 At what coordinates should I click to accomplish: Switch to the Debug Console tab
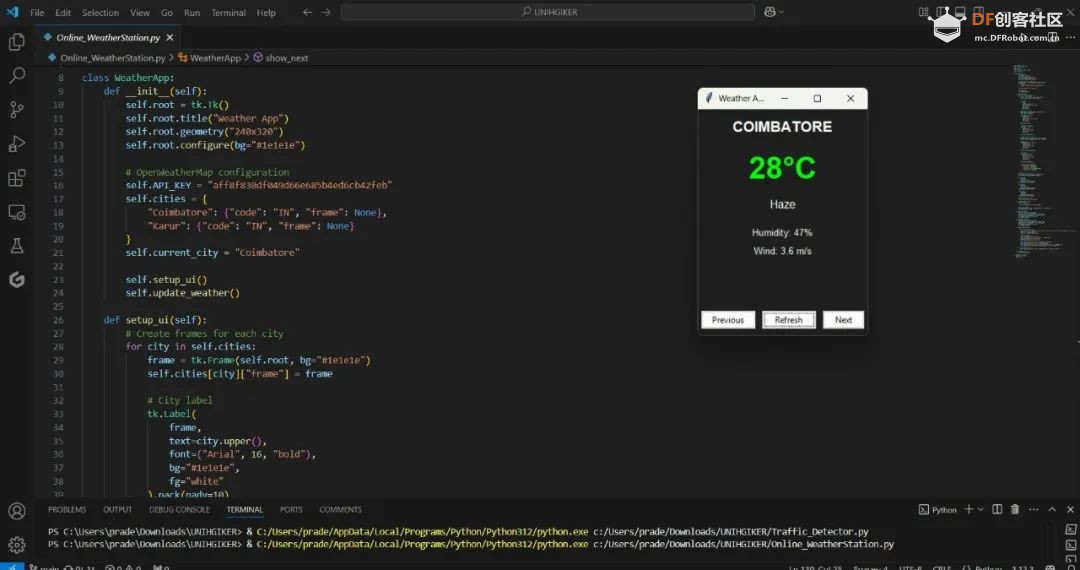[179, 509]
